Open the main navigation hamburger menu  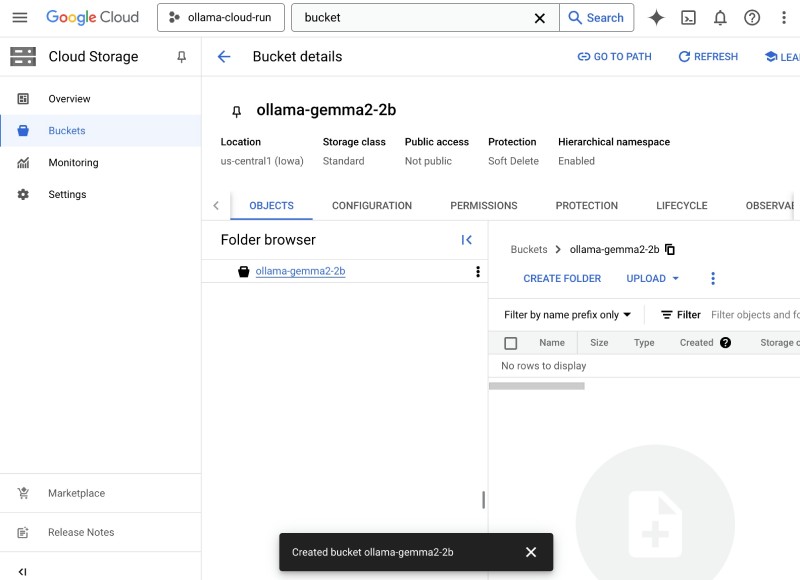pos(20,18)
